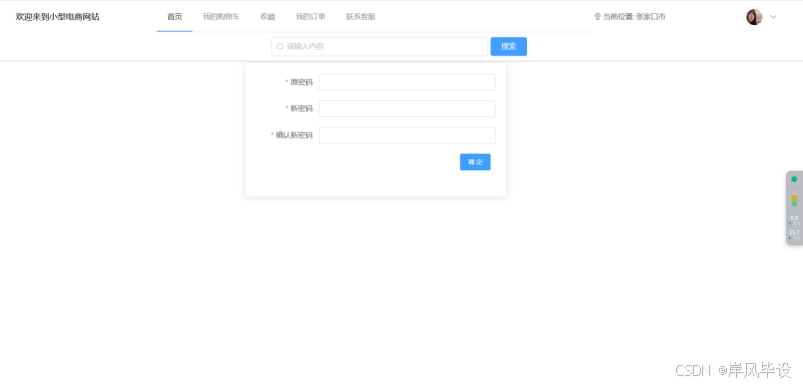Screen dimensions: 803x386
Task: Click the 新密码 new password field
Action: [407, 109]
